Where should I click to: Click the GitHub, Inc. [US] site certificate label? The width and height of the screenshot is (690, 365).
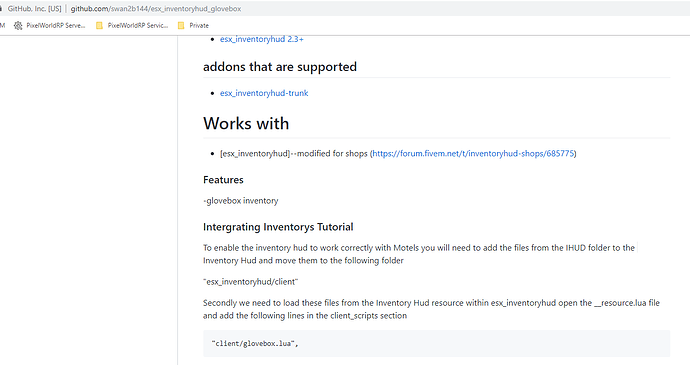pos(34,9)
